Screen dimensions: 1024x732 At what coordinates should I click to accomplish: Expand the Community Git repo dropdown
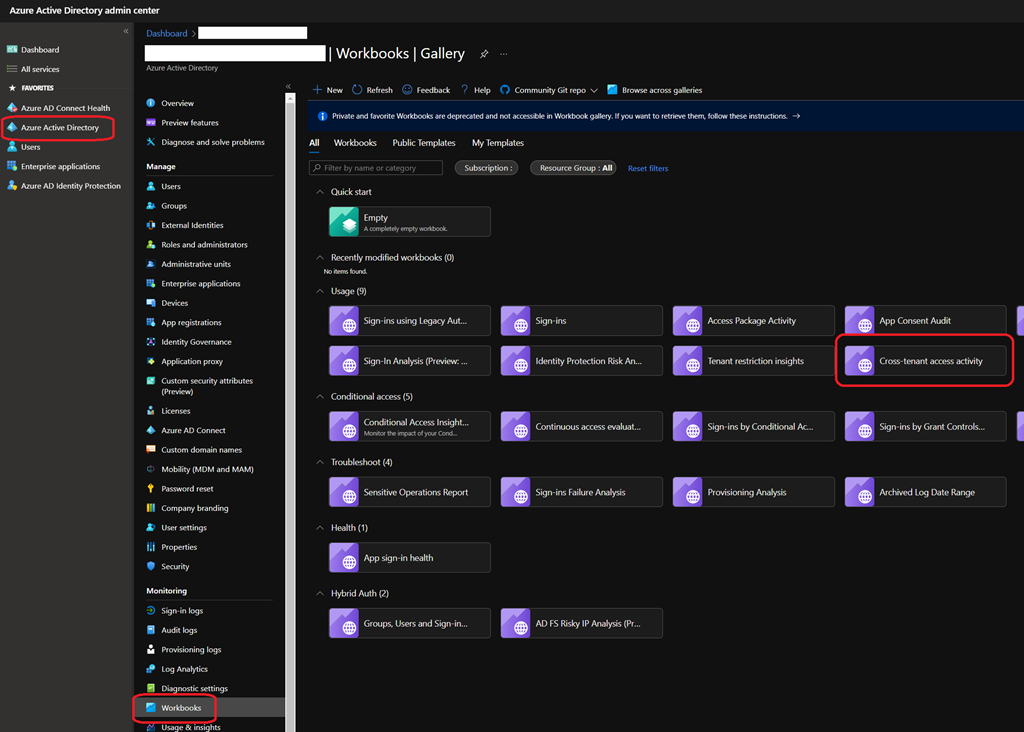coord(594,90)
